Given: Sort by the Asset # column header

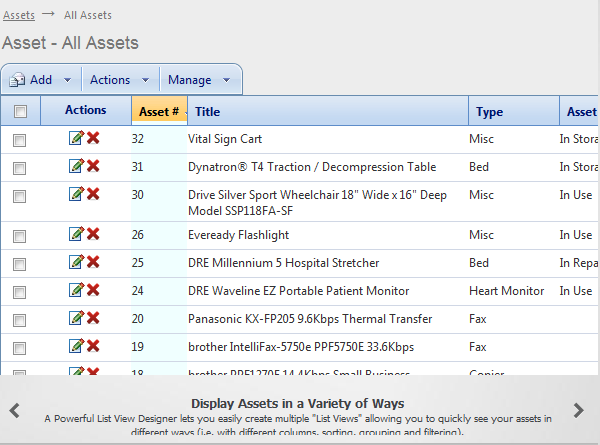Looking at the screenshot, I should coord(158,111).
